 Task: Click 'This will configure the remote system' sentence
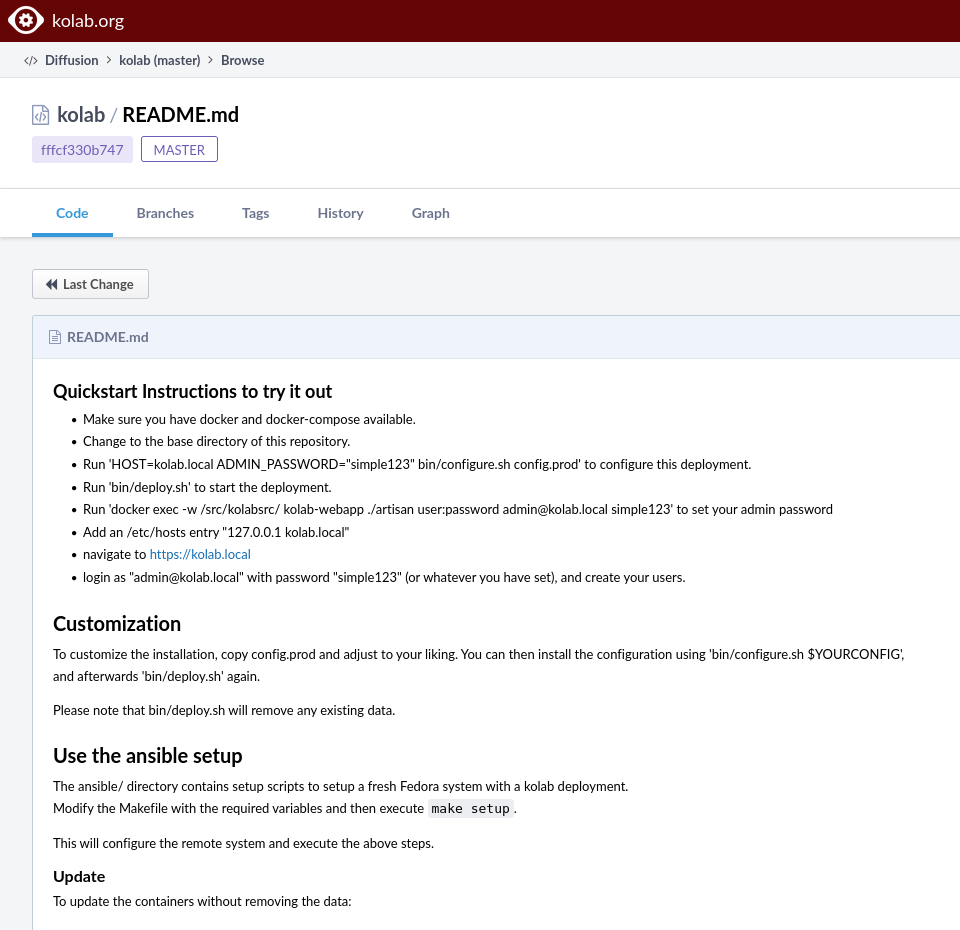(243, 844)
